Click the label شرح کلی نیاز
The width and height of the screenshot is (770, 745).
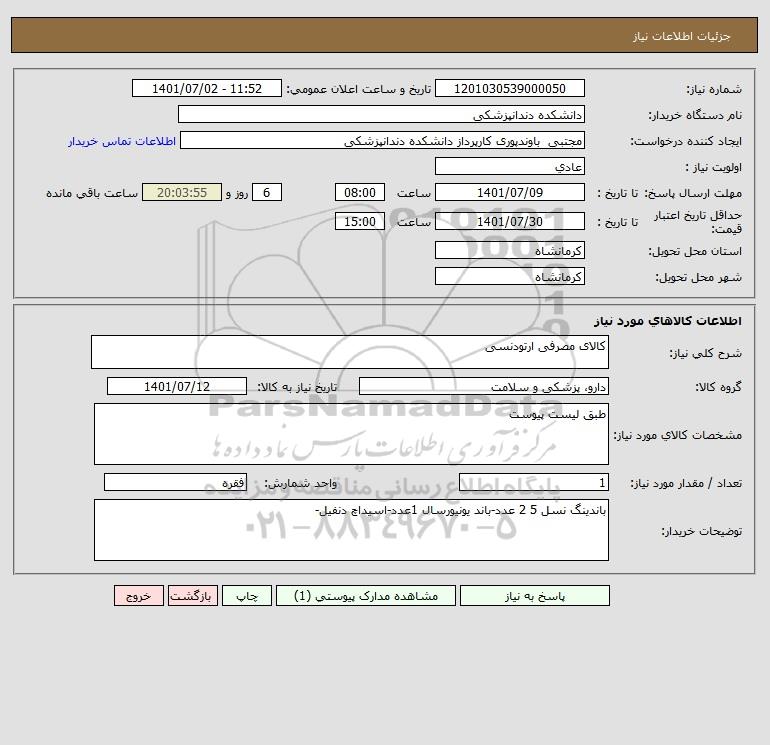706,353
